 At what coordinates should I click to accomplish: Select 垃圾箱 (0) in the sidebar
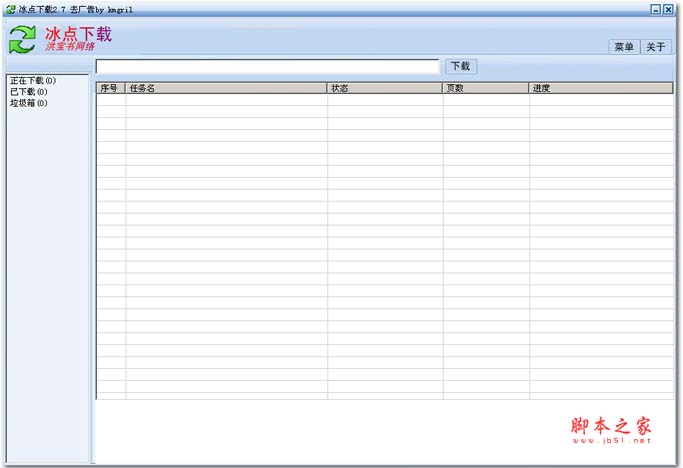pyautogui.click(x=29, y=103)
